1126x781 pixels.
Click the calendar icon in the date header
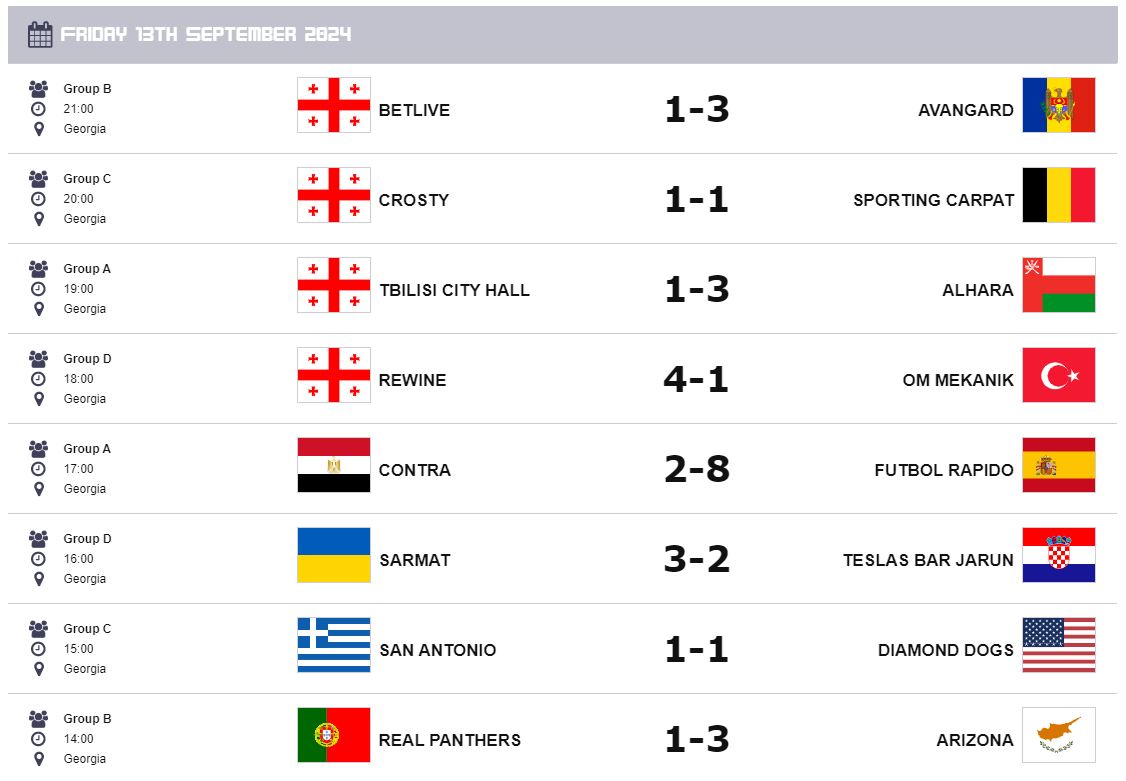(x=40, y=35)
